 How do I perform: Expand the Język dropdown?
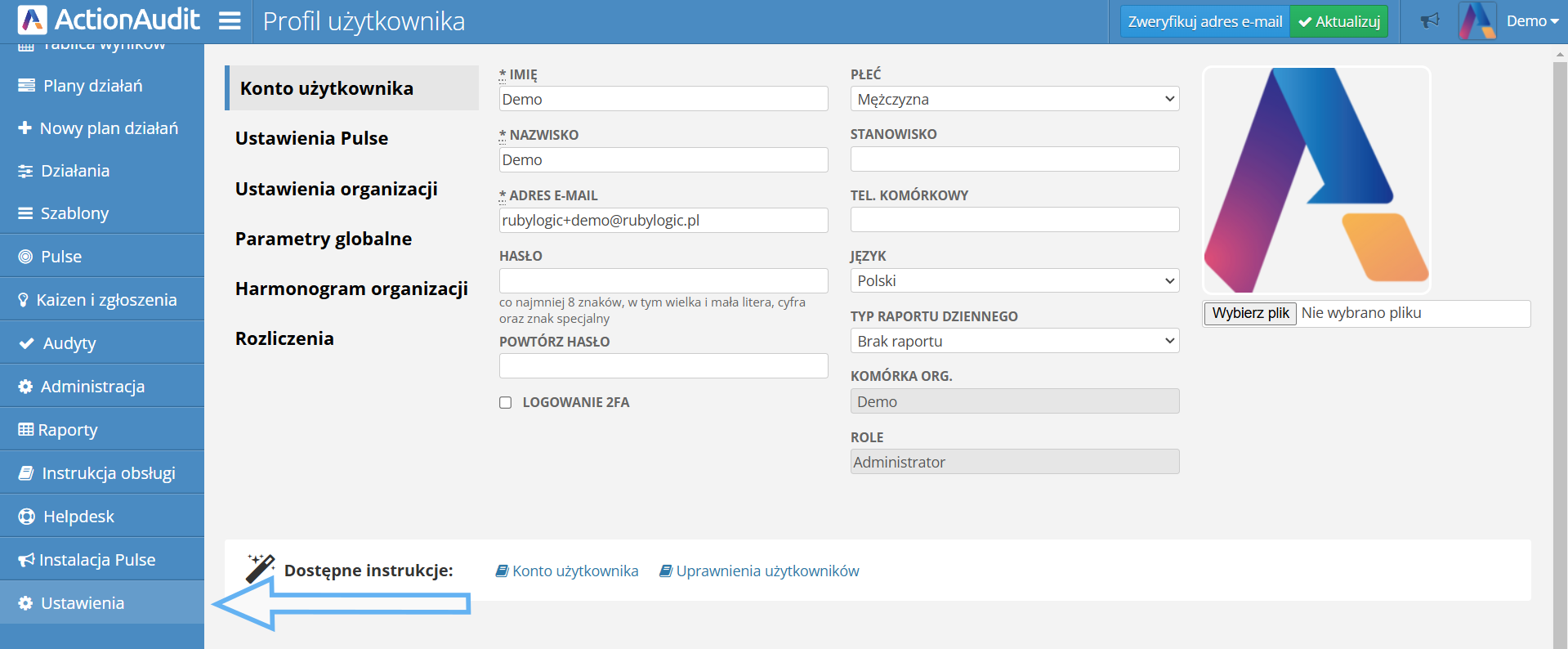(x=1014, y=280)
